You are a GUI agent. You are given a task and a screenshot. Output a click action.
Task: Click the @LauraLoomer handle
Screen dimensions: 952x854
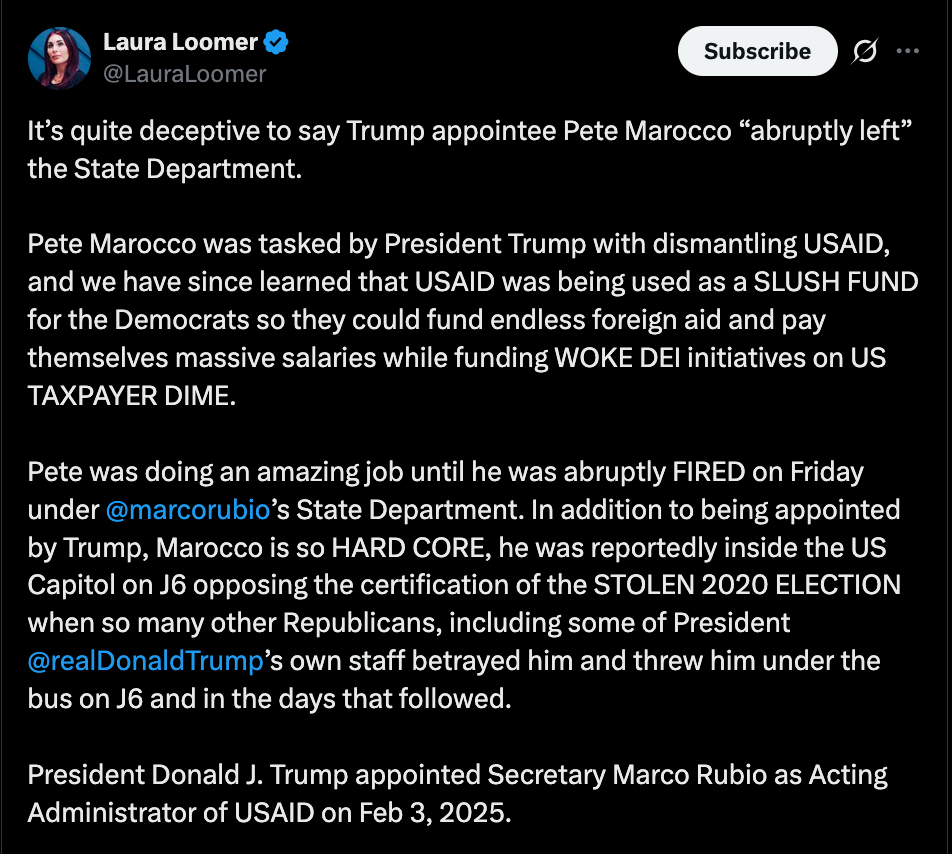coord(185,74)
